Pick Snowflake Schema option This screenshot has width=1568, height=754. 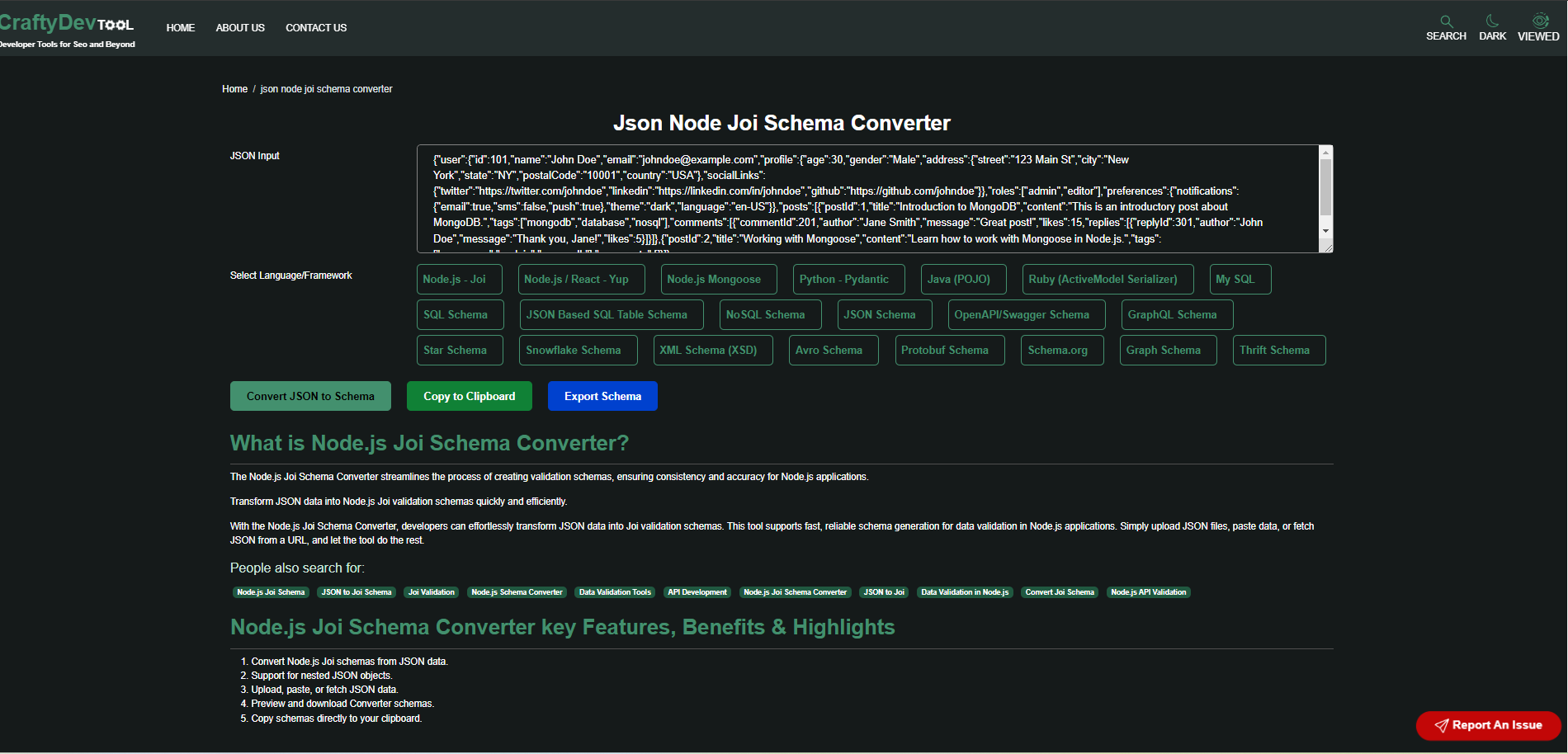click(x=579, y=351)
